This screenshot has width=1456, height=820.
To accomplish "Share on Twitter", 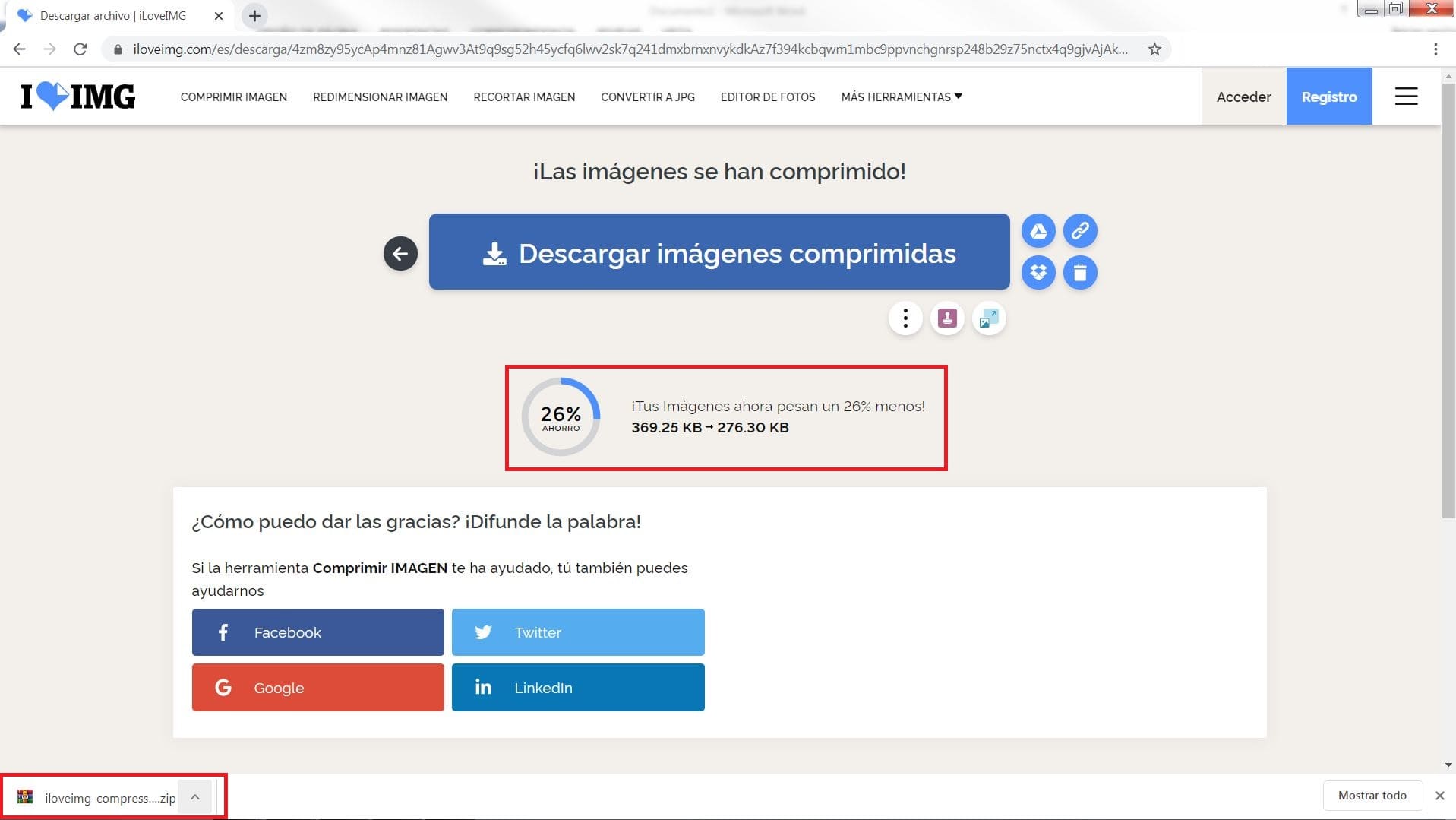I will [x=578, y=632].
